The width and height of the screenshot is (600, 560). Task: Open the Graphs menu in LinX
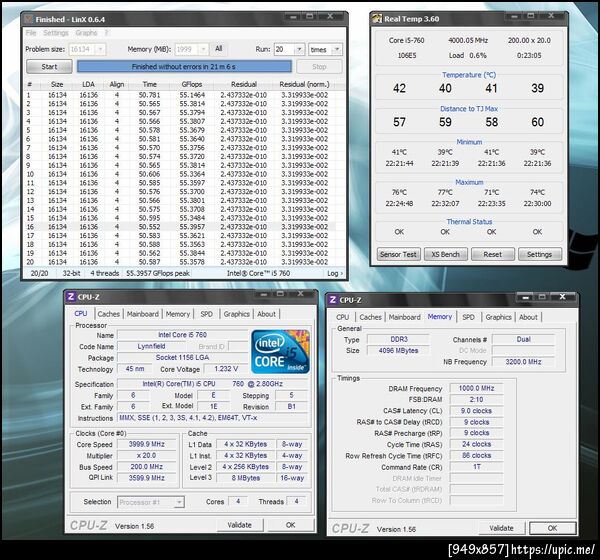pos(86,33)
